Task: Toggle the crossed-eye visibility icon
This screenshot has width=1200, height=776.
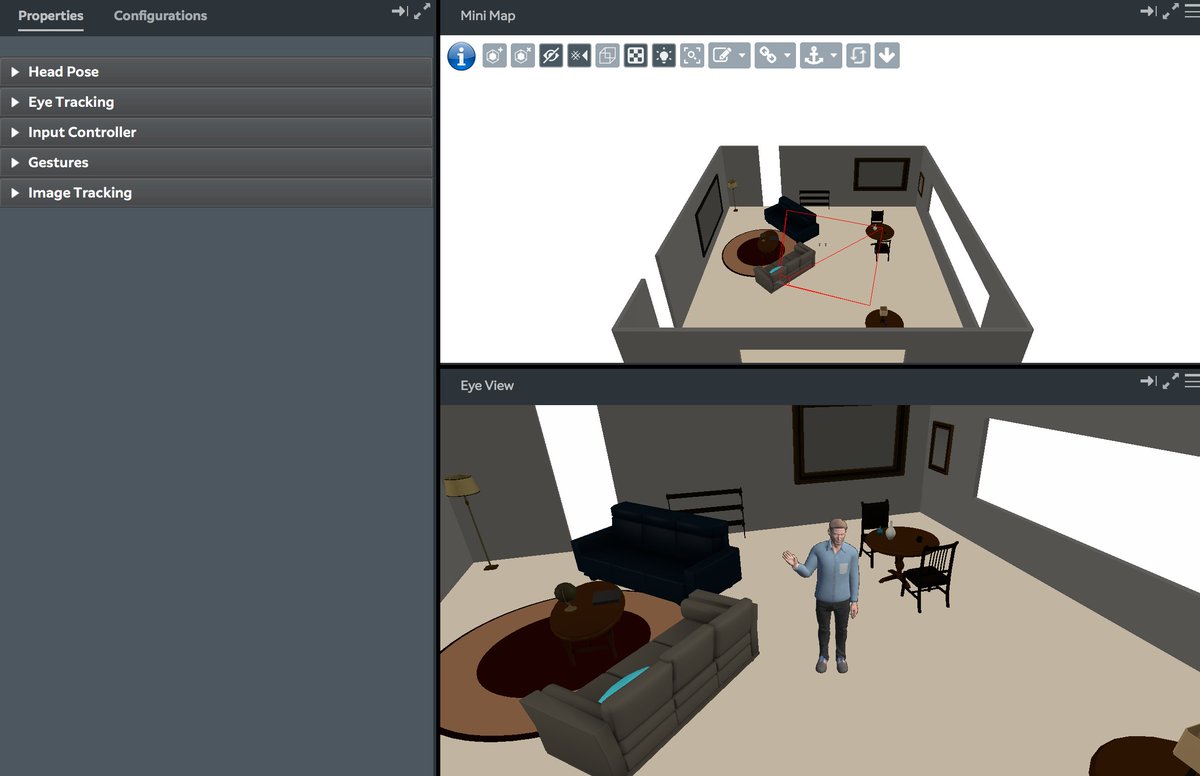Action: pos(550,56)
